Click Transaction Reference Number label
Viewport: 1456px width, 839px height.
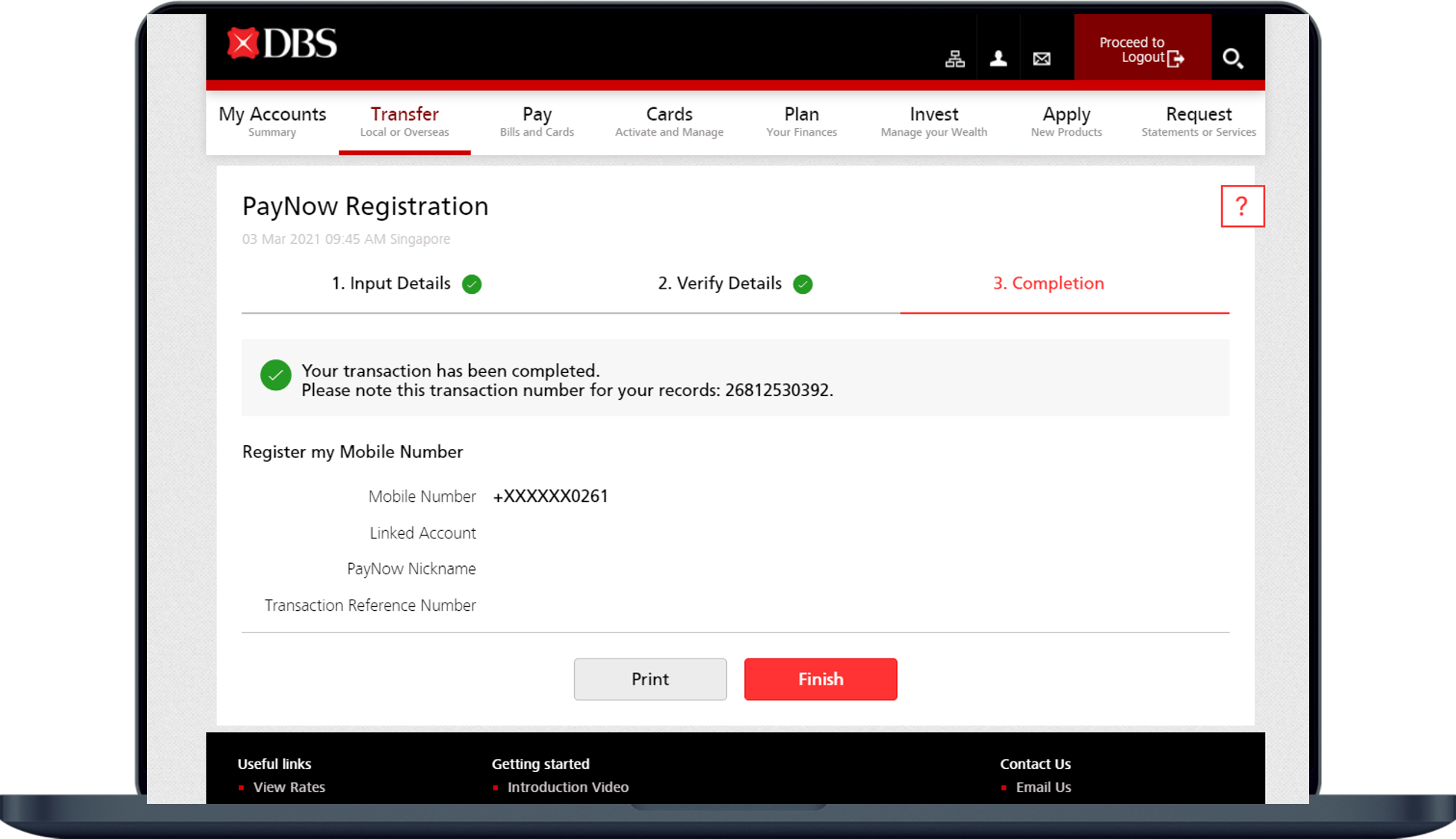coord(371,606)
